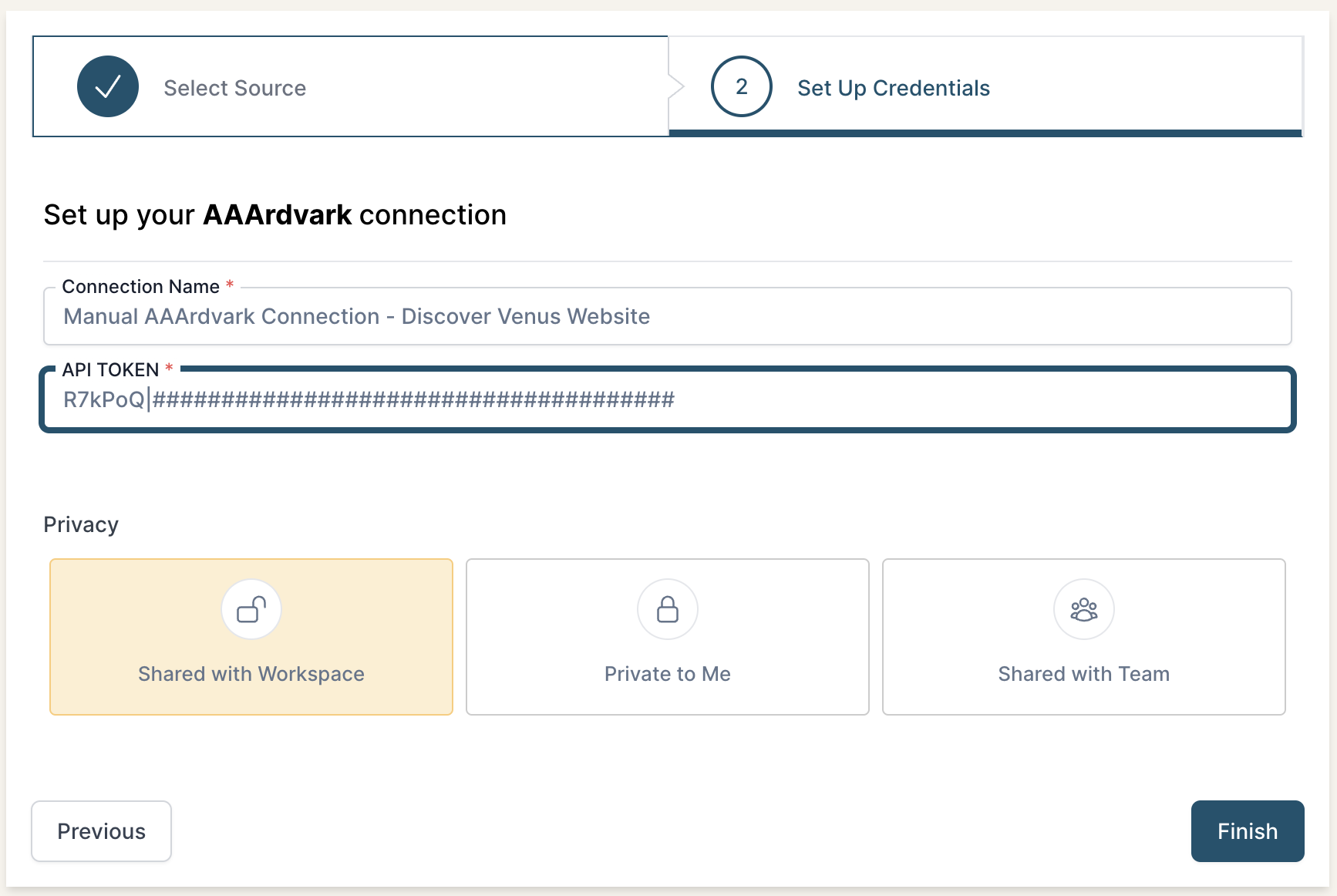
Task: Click the red asterisk beside Connection Name label
Action: coord(229,285)
